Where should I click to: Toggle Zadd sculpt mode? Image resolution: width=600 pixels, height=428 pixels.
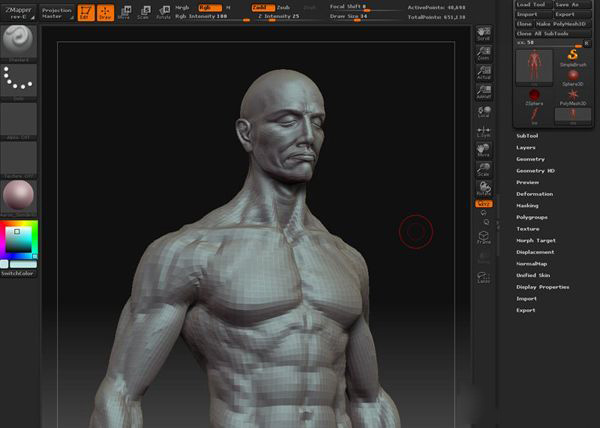tap(260, 7)
